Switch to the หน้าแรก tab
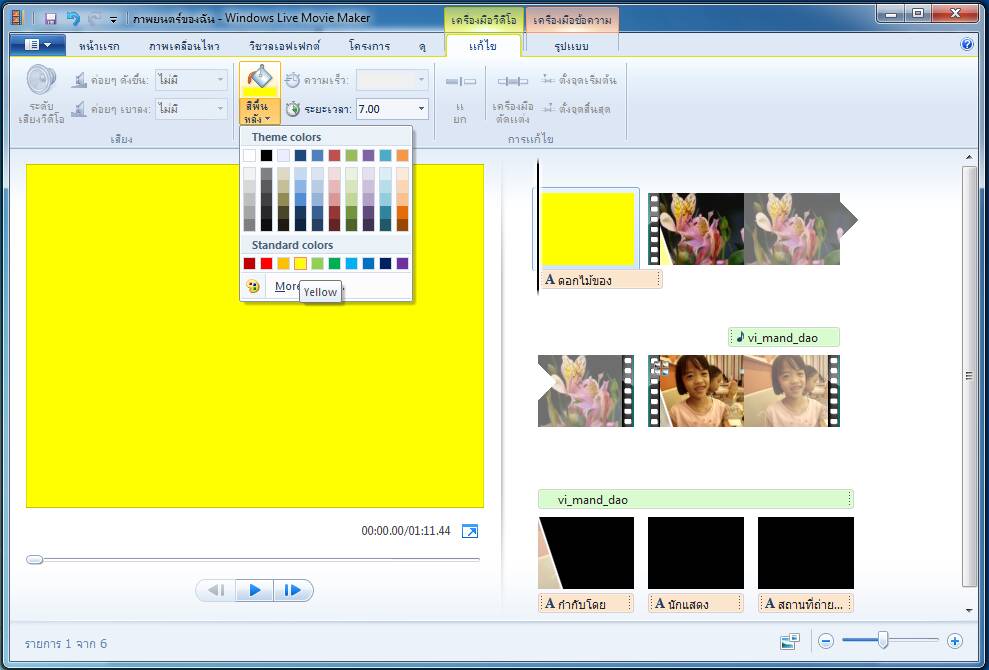The height and width of the screenshot is (670, 989). 100,46
